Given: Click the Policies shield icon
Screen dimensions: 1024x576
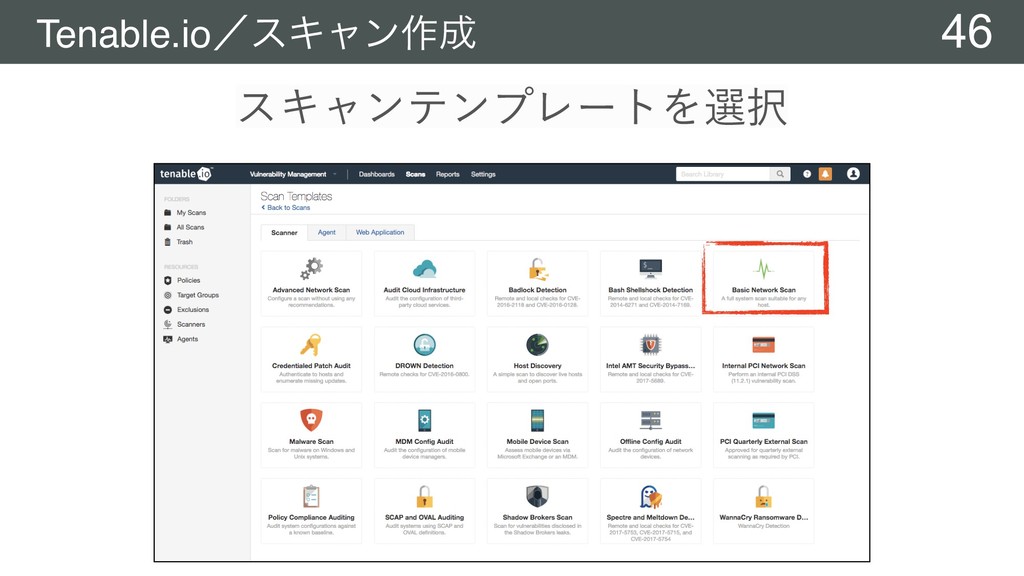Looking at the screenshot, I should (x=168, y=280).
